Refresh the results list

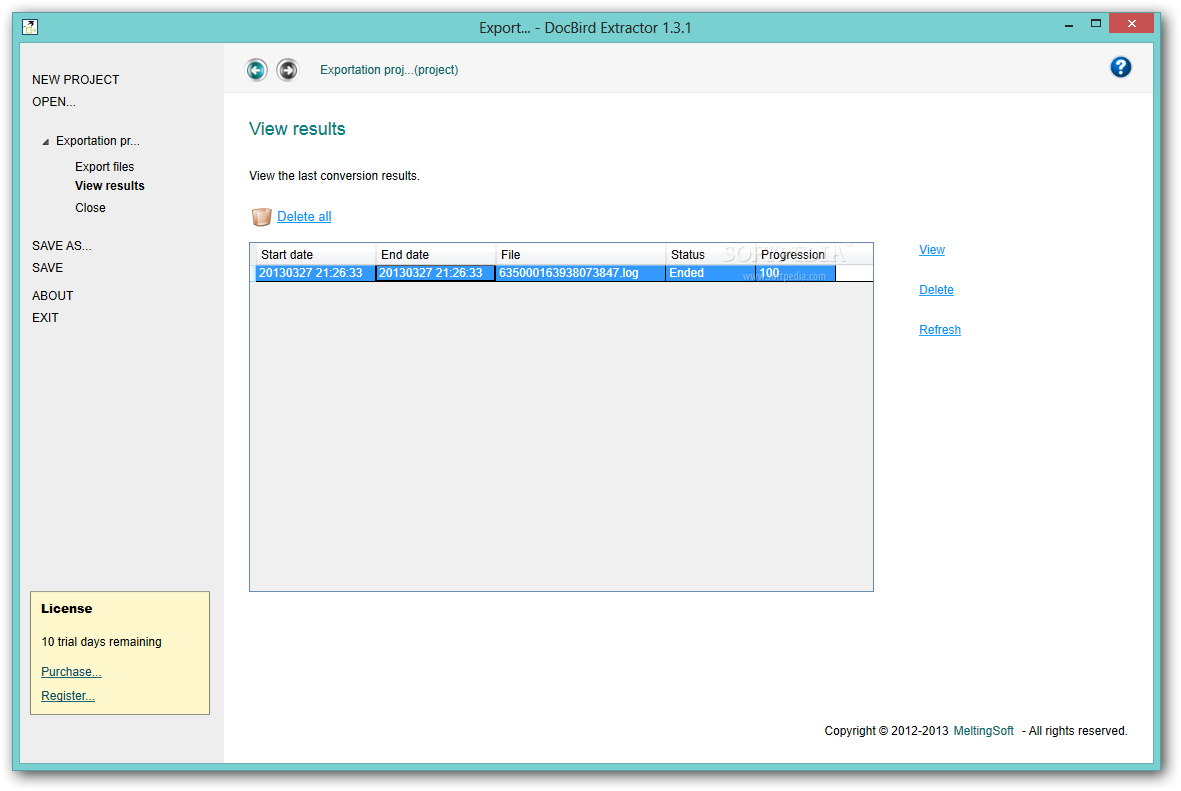click(940, 329)
